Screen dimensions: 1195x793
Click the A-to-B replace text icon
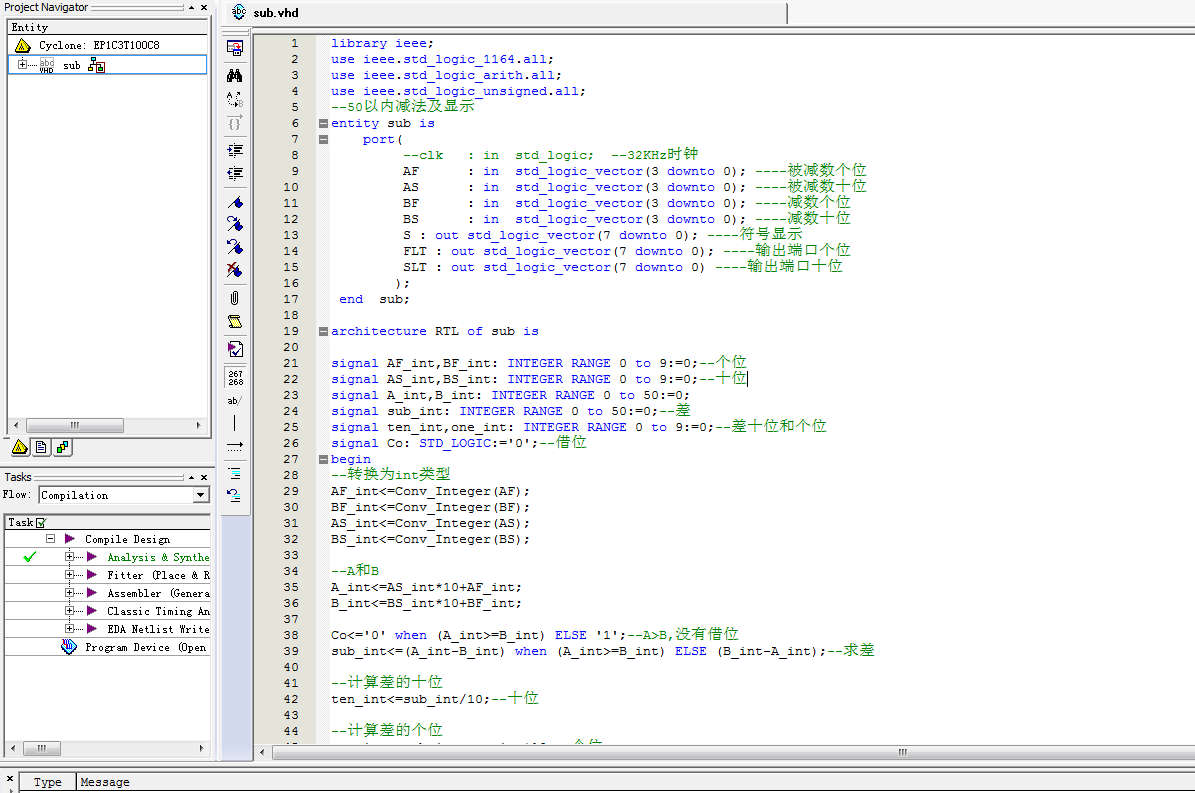click(x=235, y=99)
